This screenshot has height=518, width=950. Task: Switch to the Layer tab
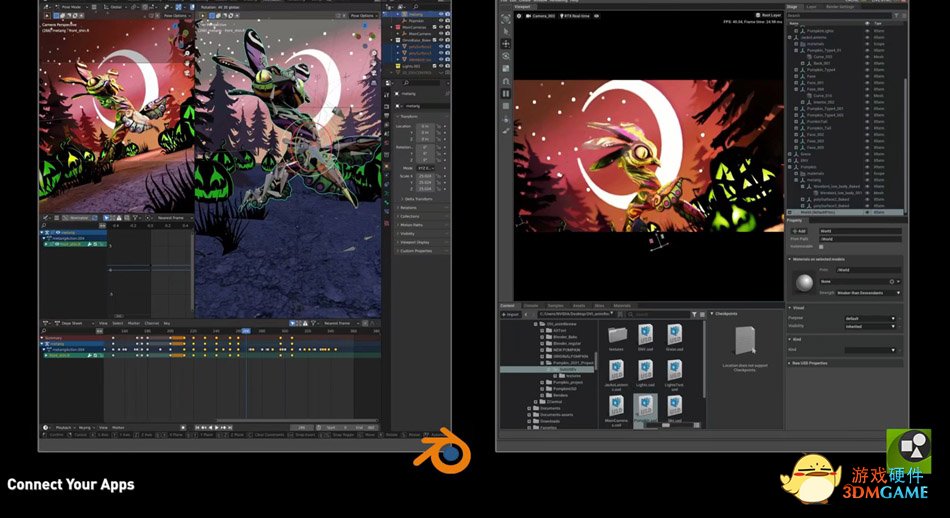[812, 6]
